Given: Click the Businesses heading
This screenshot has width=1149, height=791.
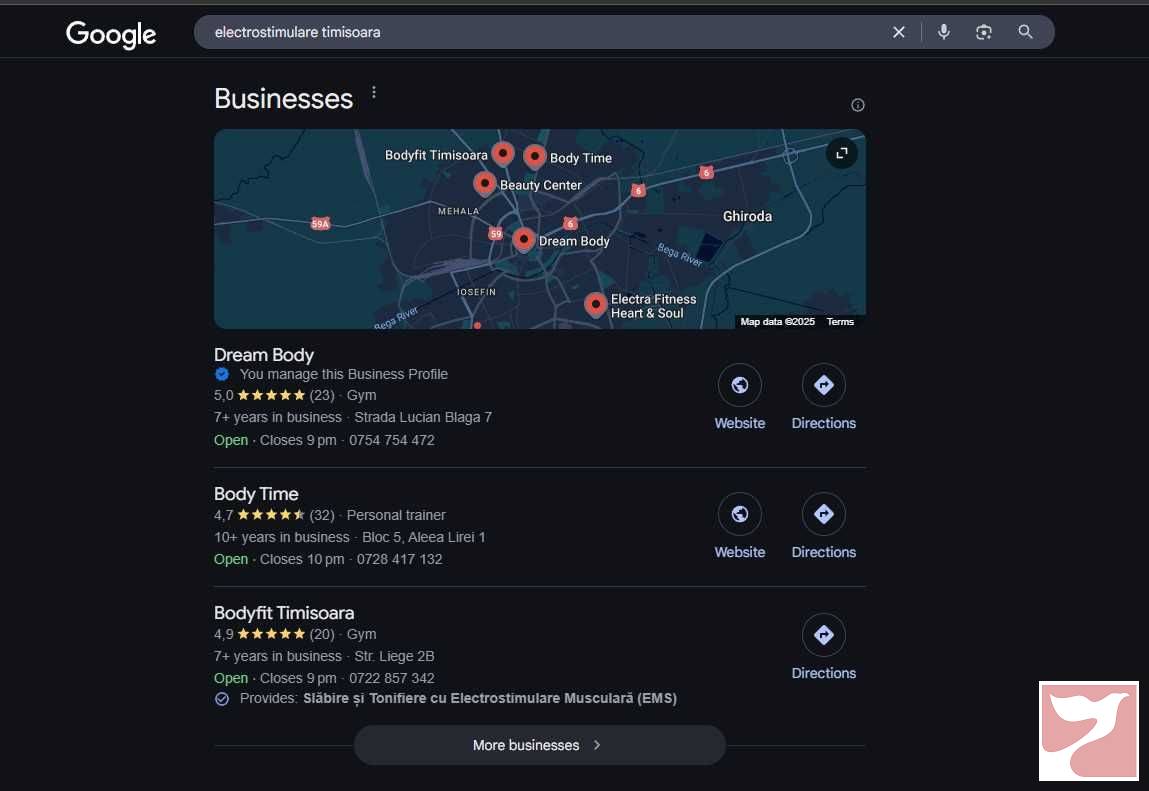Looking at the screenshot, I should 284,99.
